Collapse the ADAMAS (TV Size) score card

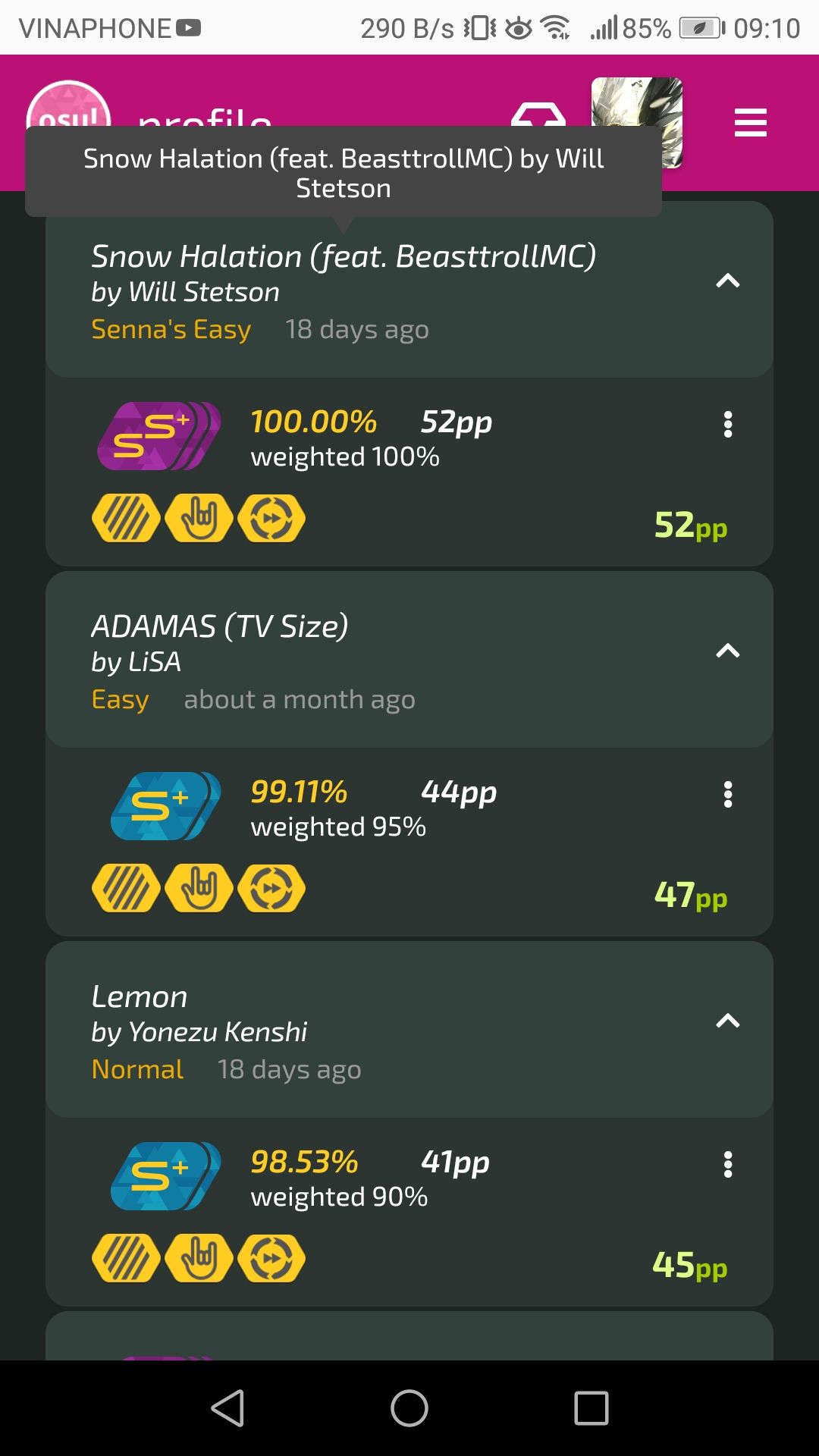(727, 651)
